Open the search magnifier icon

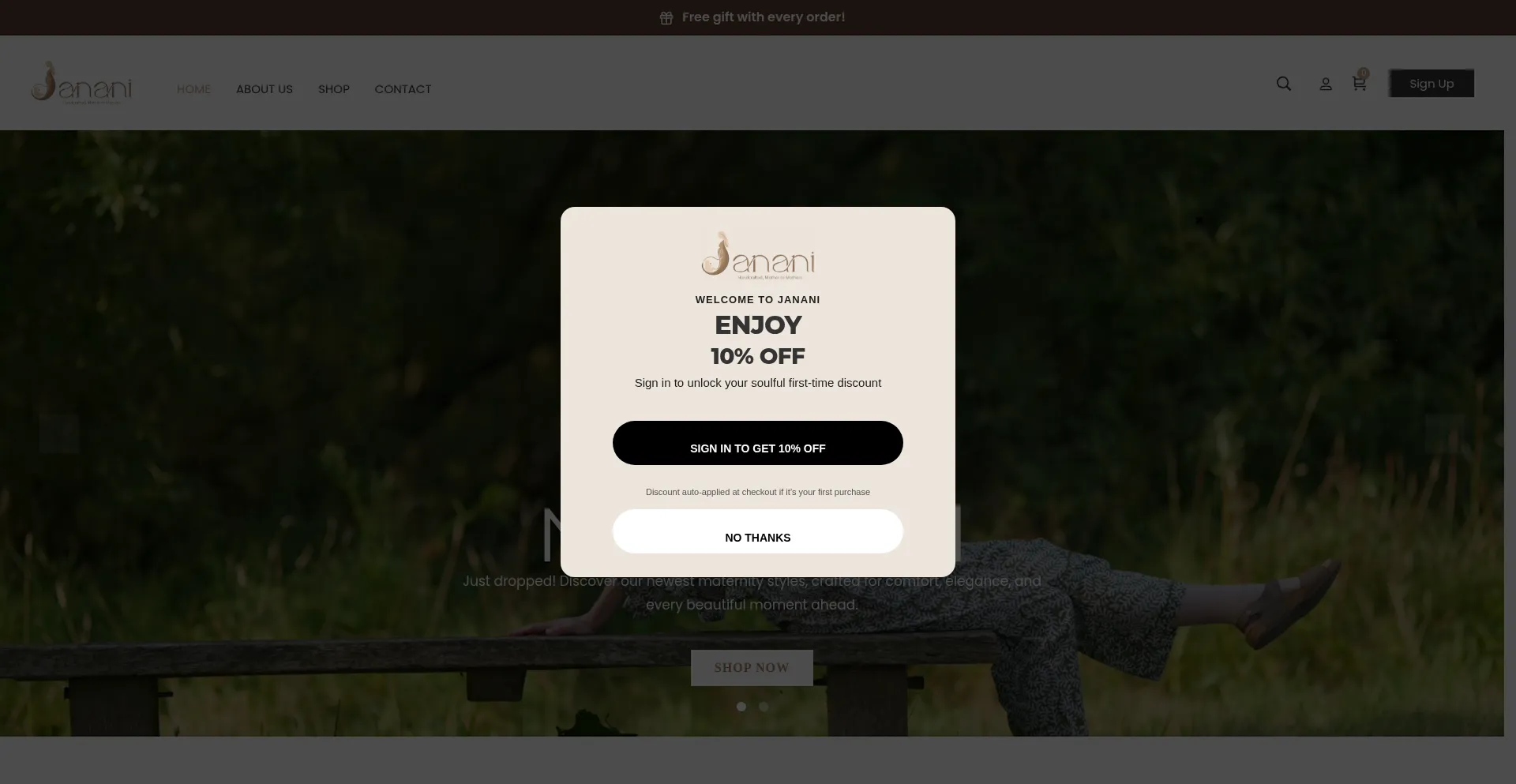click(x=1284, y=84)
